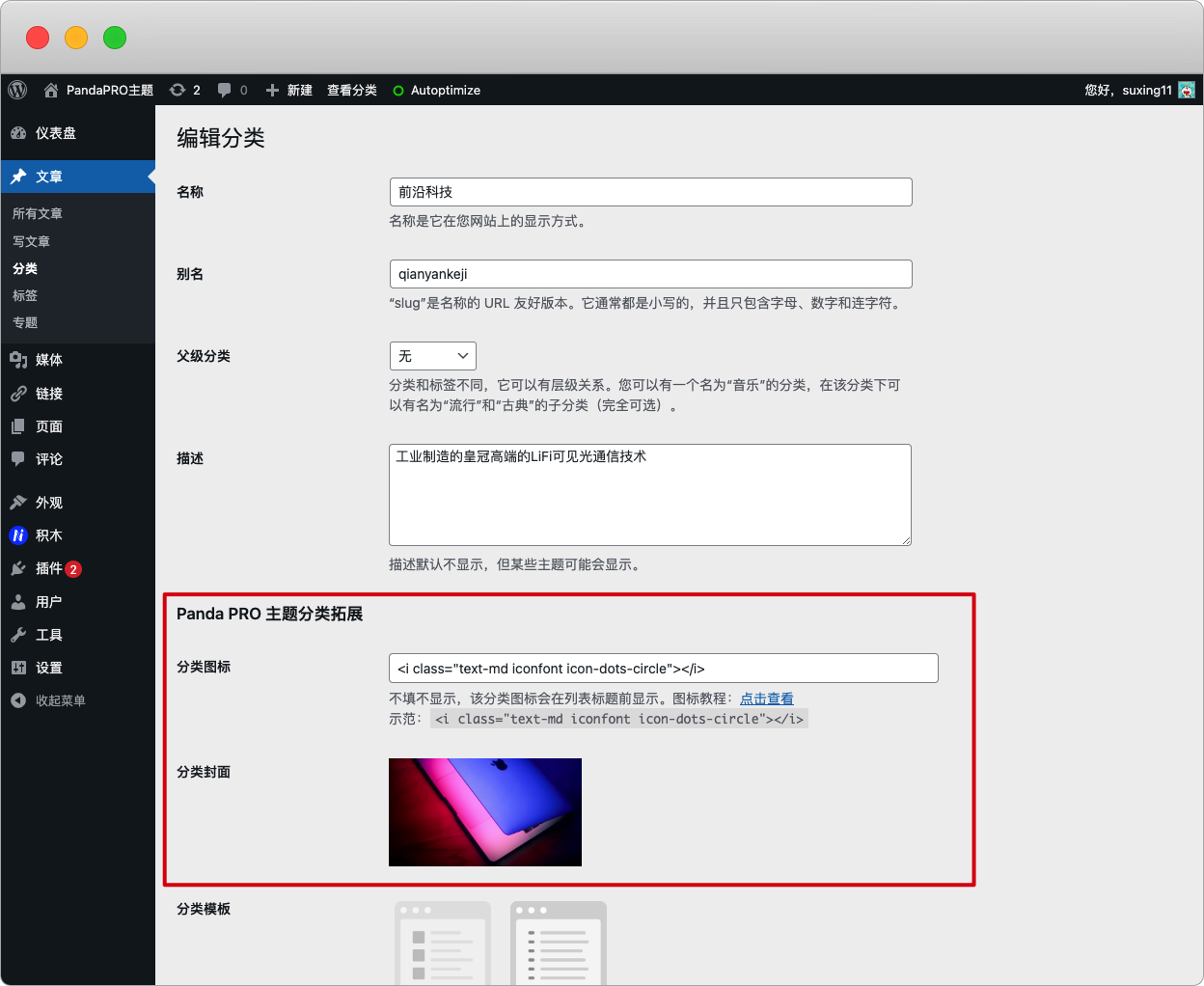Click the 用户 person icon
The image size is (1204, 986).
tap(18, 602)
